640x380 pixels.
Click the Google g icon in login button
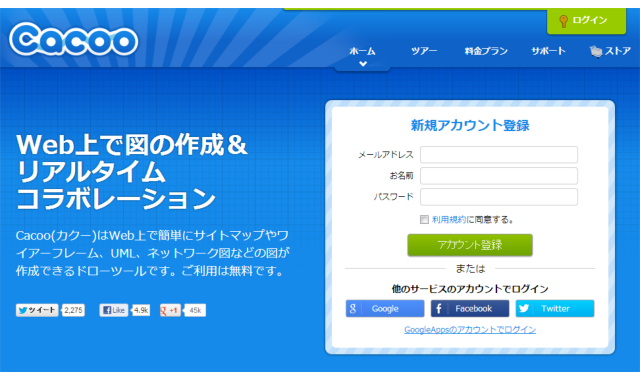[353, 309]
